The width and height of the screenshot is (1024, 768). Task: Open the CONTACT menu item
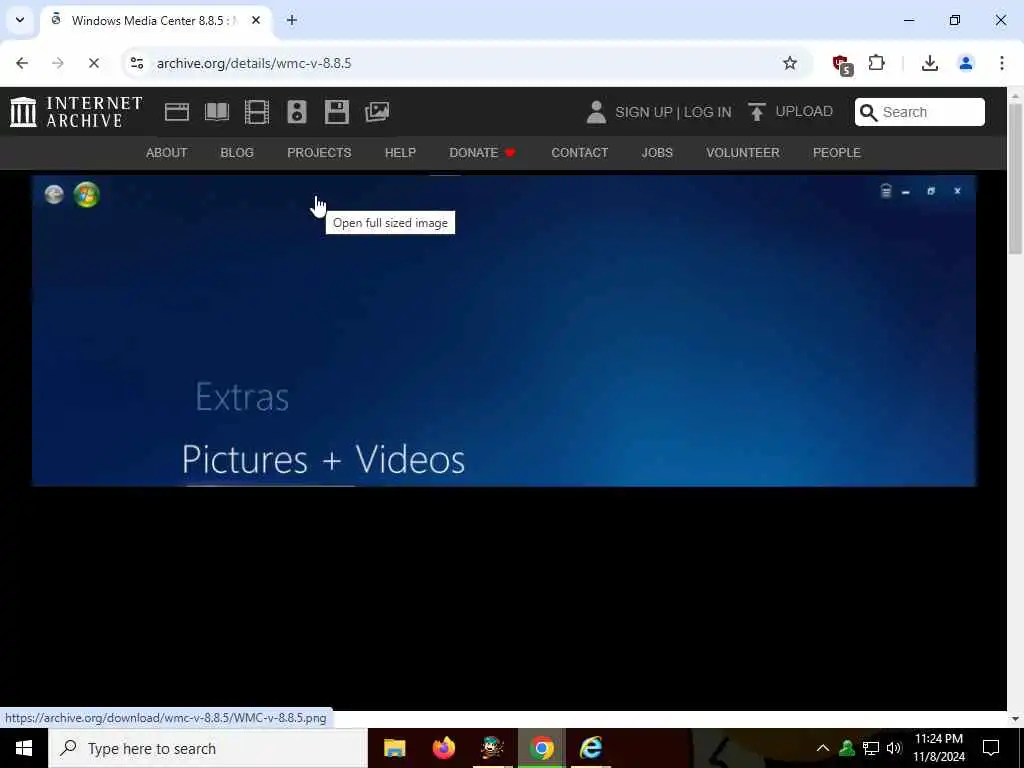579,152
